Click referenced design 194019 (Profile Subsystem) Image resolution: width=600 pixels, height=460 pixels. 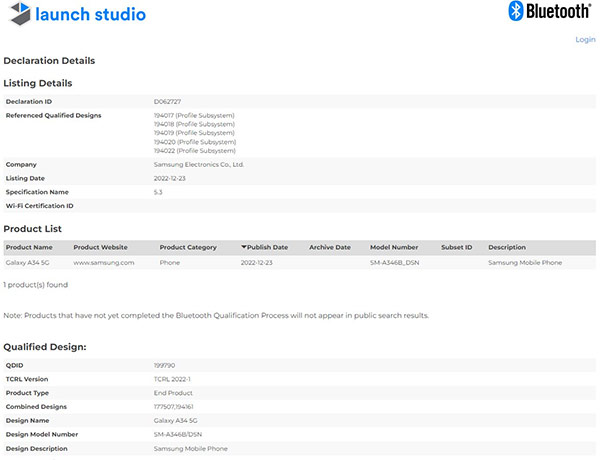tap(194, 133)
